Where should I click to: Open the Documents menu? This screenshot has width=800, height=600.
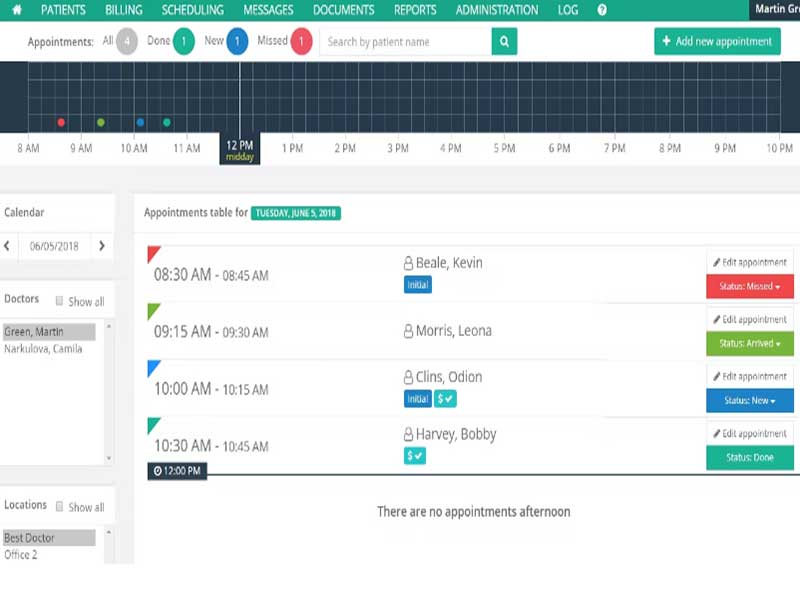343,10
